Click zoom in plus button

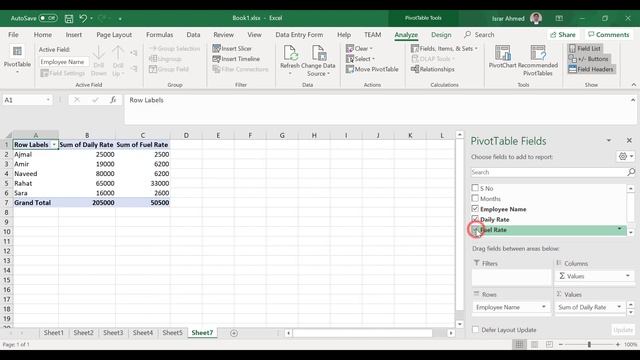pos(618,344)
